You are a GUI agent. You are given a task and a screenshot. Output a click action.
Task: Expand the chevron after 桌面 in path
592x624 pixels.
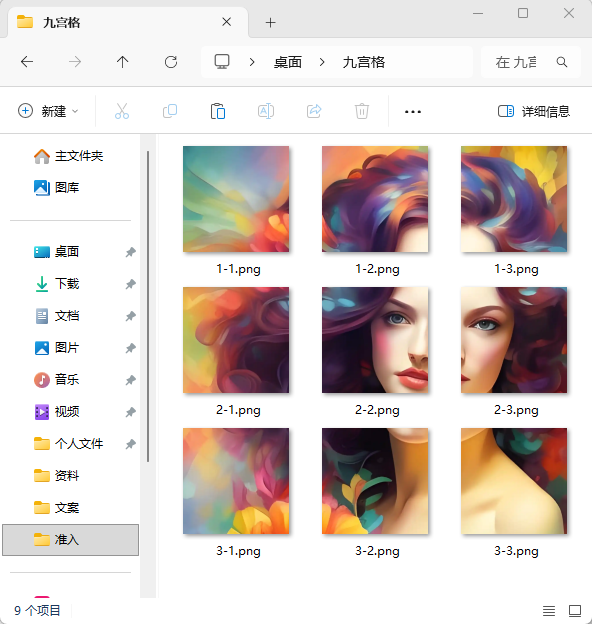tap(322, 62)
